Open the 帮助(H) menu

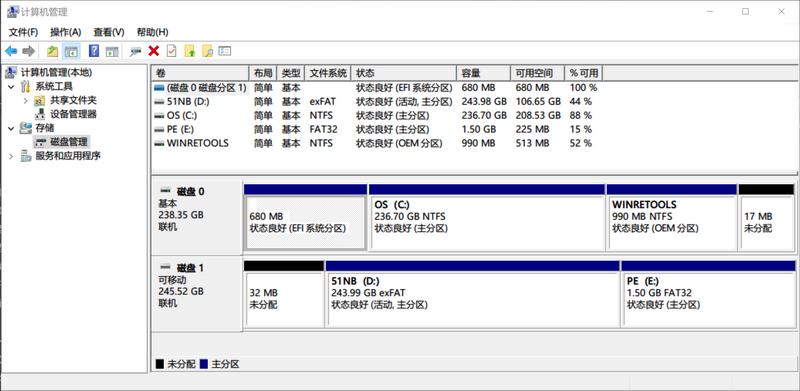[x=153, y=32]
